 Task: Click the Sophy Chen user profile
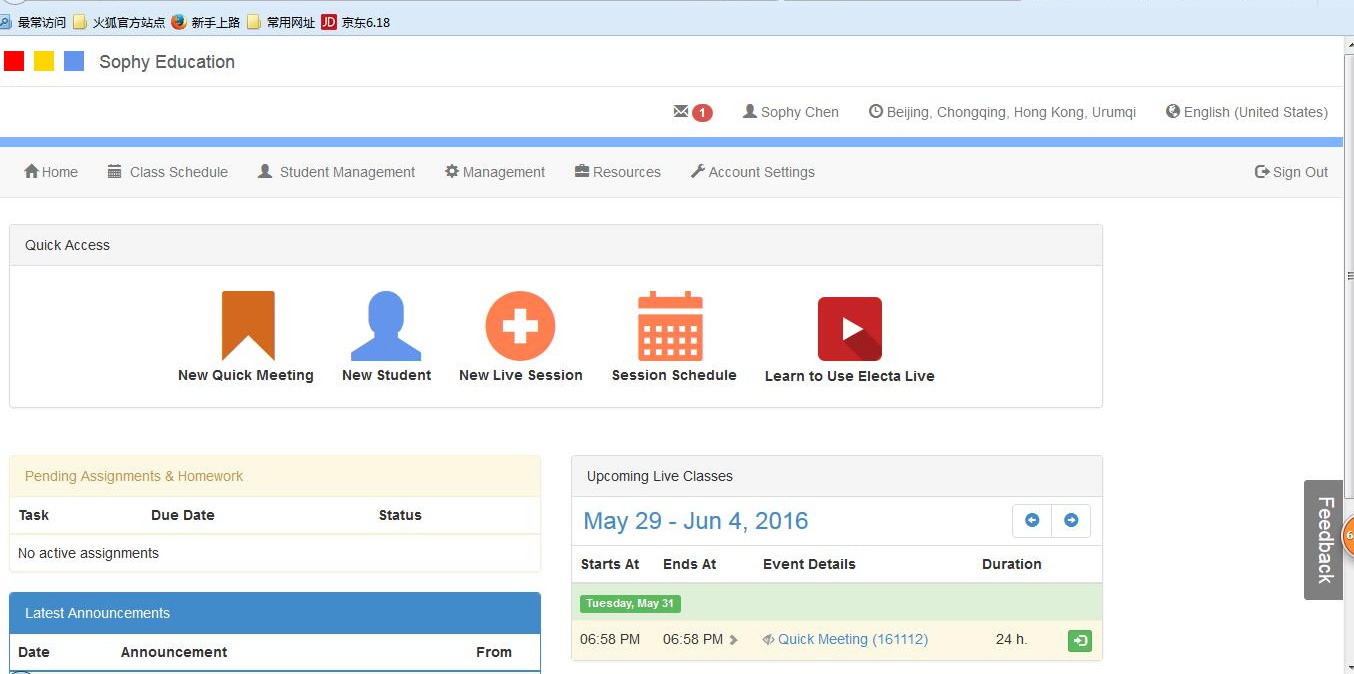pyautogui.click(x=790, y=112)
